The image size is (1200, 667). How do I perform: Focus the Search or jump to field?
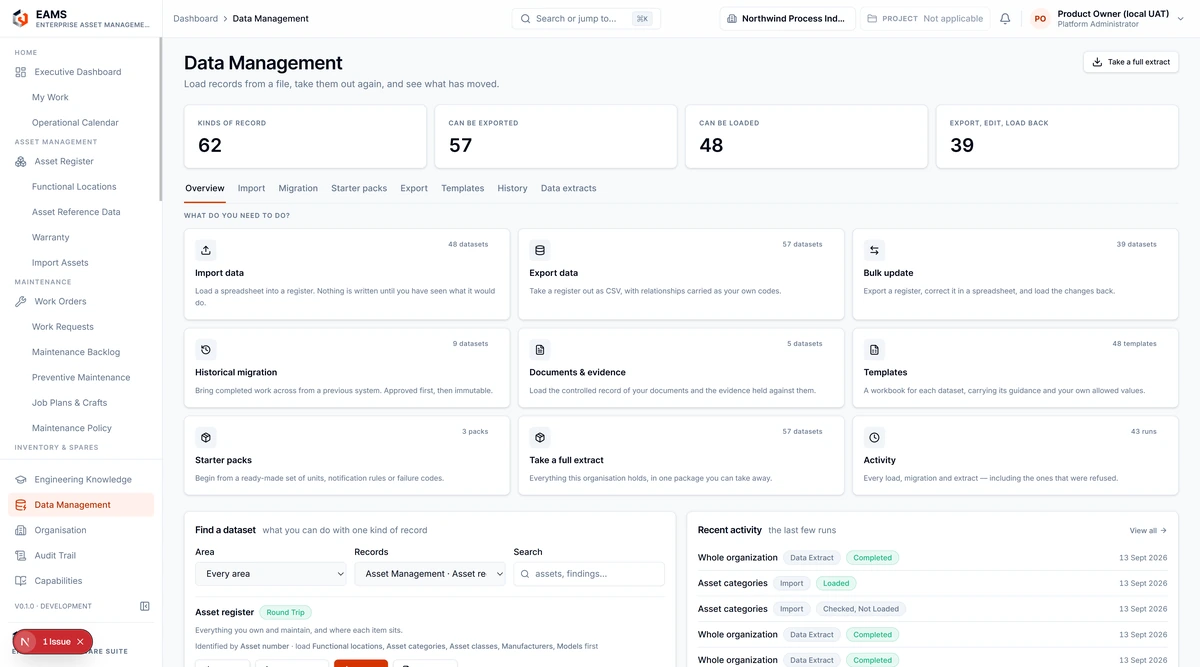pyautogui.click(x=586, y=19)
